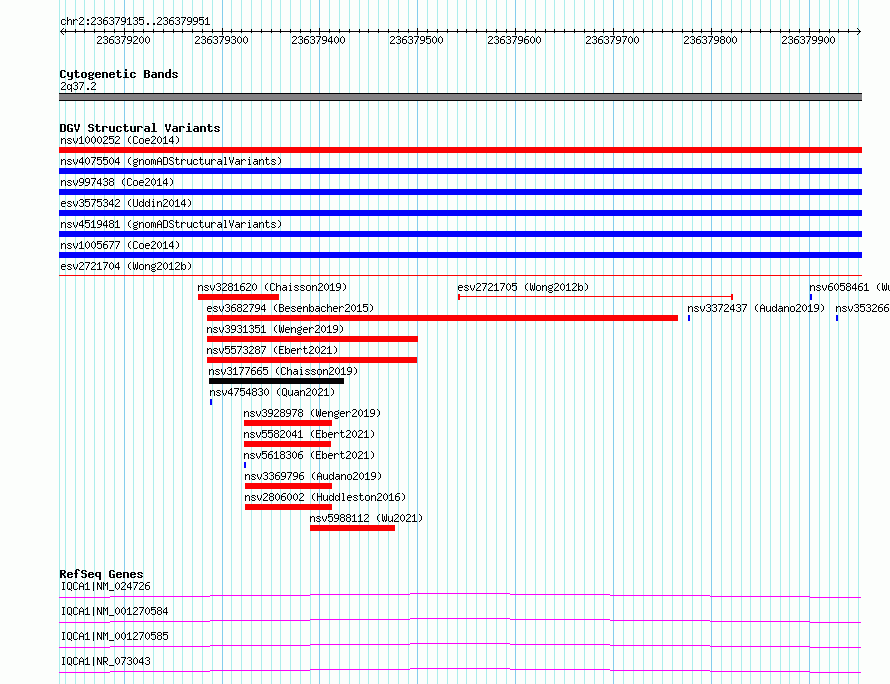Open nsv4519481 gnomADStructuralVariants label
890x684 pixels.
pos(171,224)
